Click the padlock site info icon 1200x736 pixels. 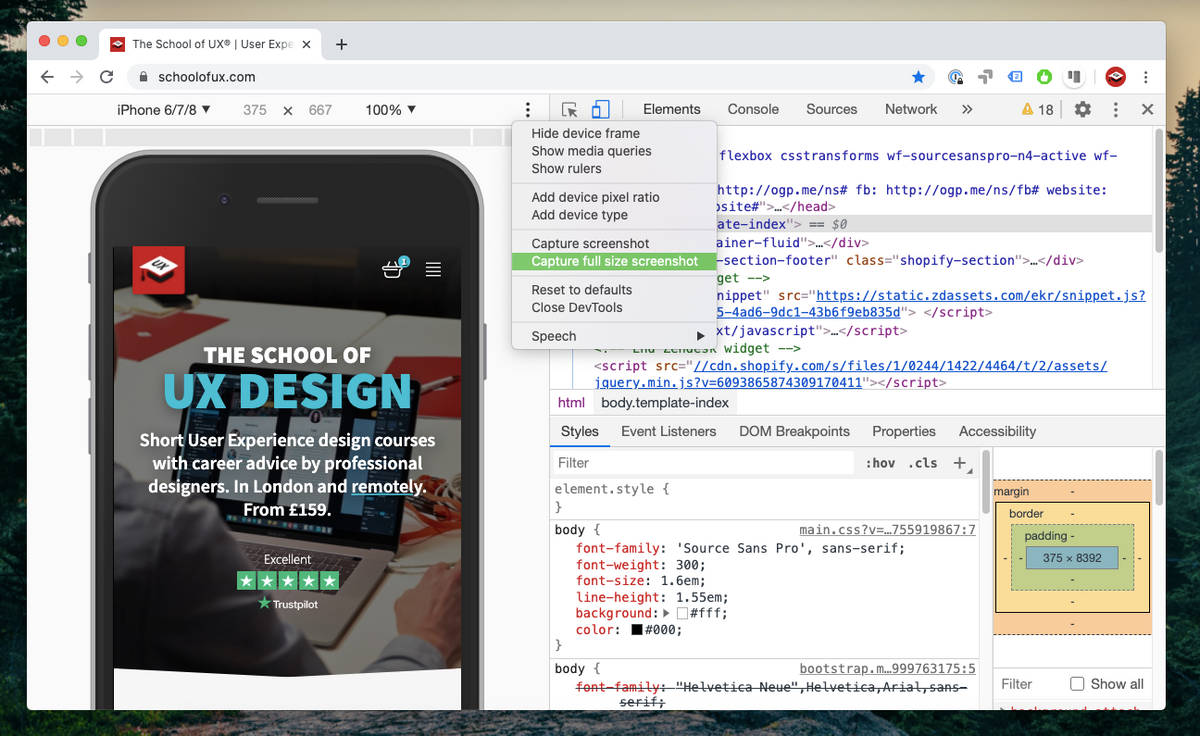click(x=144, y=77)
